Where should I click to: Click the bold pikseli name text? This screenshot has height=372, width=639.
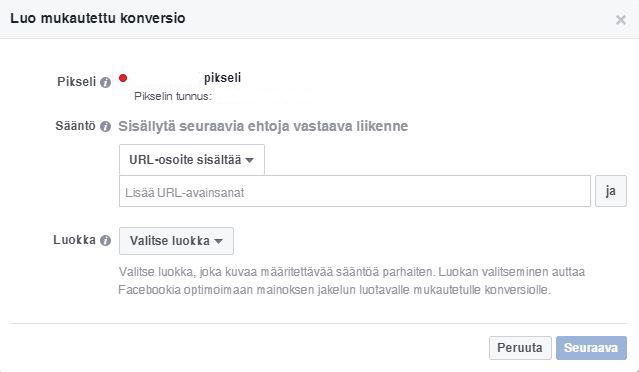coord(223,77)
